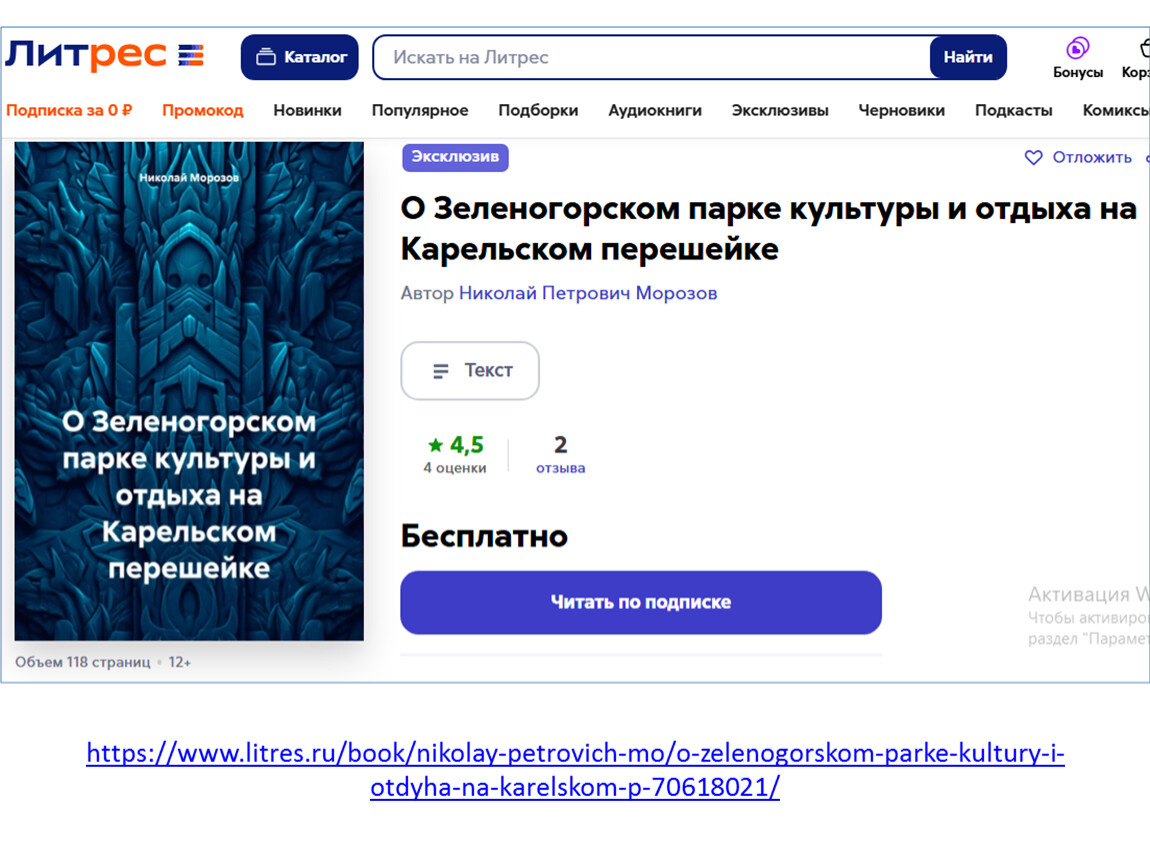Screen dimensions: 1150x864
Task: Click the Отложить link
Action: [x=1092, y=157]
